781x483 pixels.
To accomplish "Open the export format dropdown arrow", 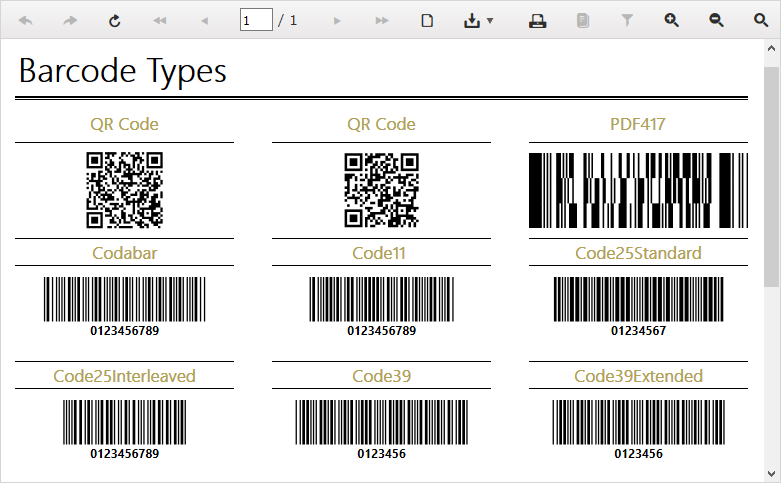I will pyautogui.click(x=490, y=20).
